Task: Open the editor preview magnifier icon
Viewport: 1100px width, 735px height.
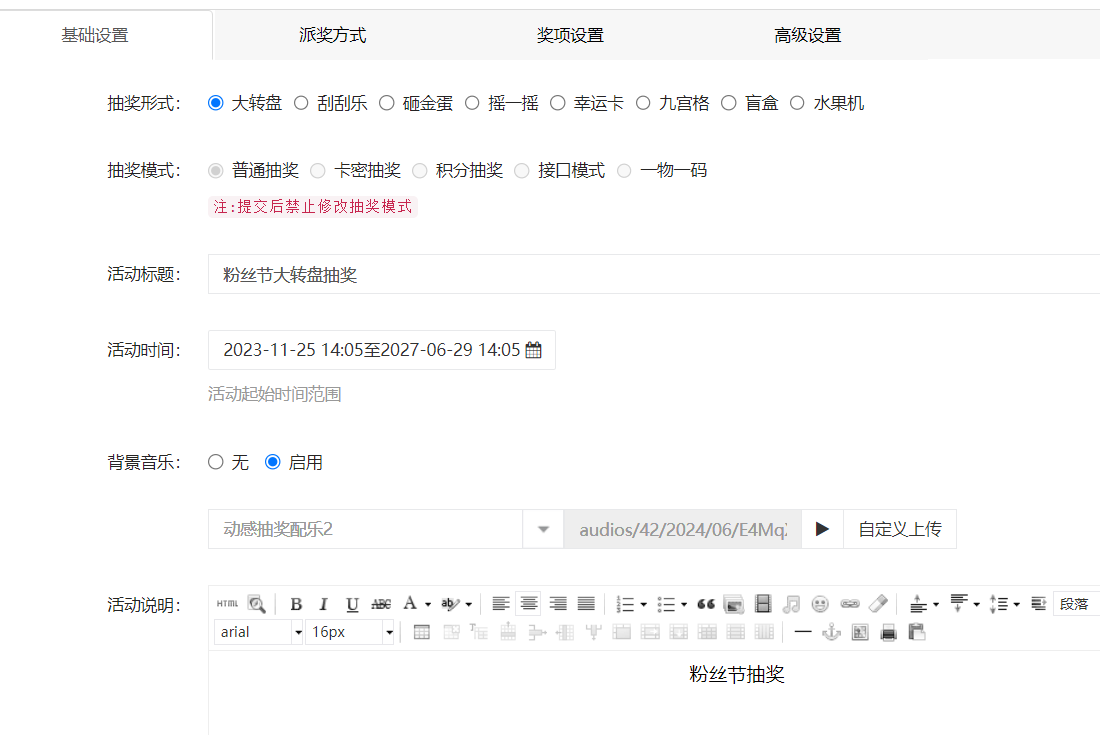Action: point(257,603)
